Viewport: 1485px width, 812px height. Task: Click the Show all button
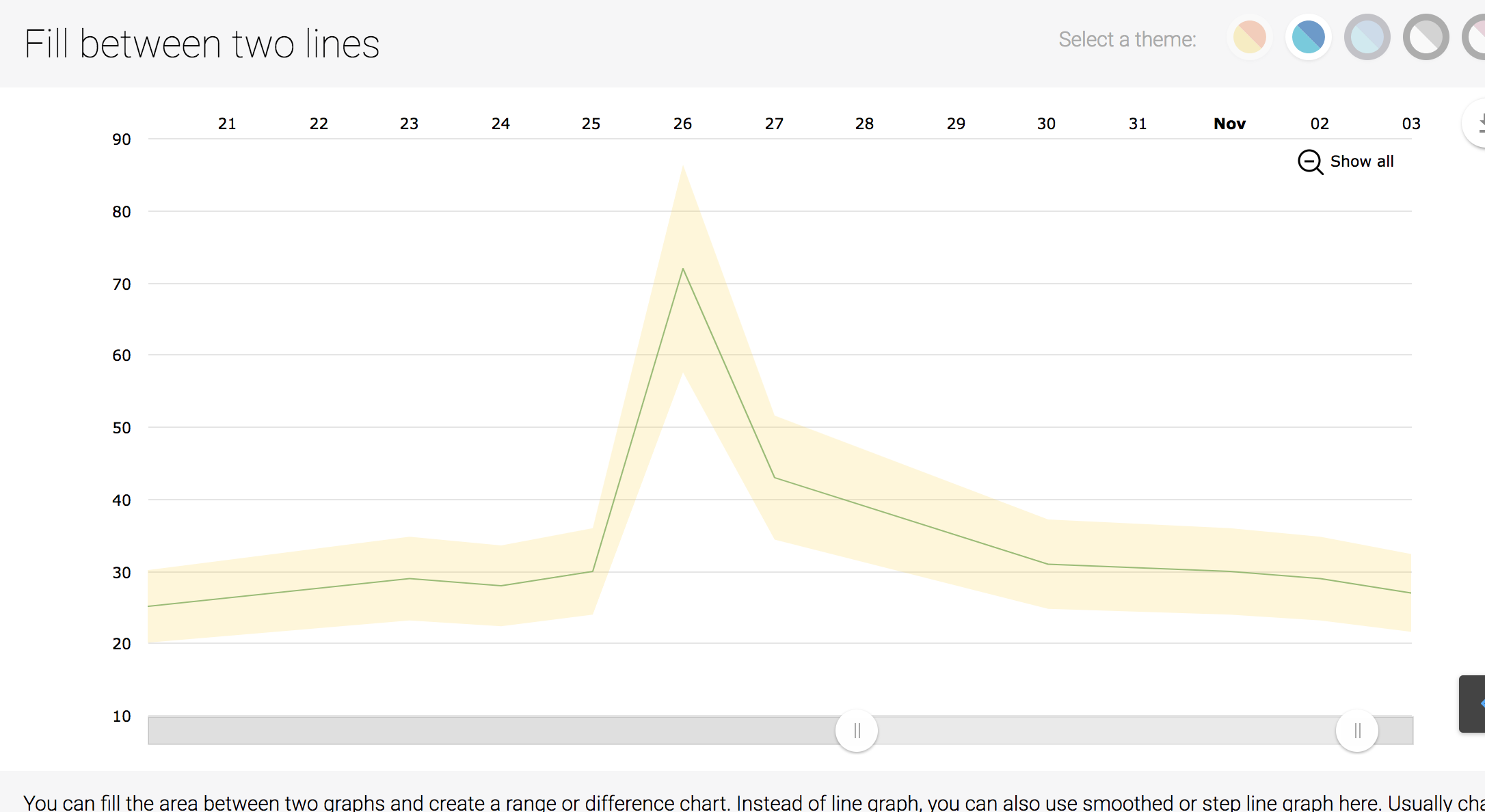(1362, 161)
